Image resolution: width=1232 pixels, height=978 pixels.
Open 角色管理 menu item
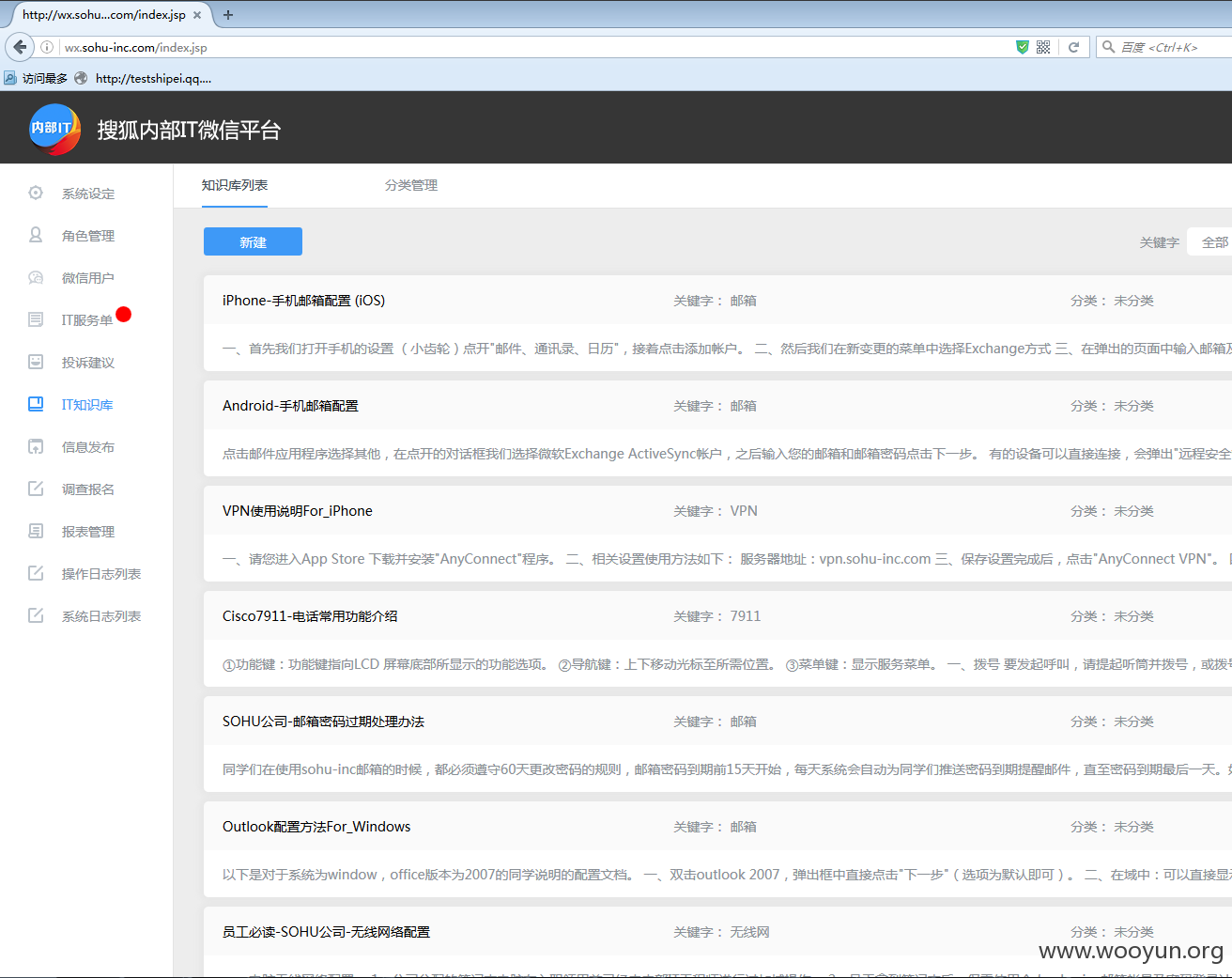pyautogui.click(x=88, y=236)
